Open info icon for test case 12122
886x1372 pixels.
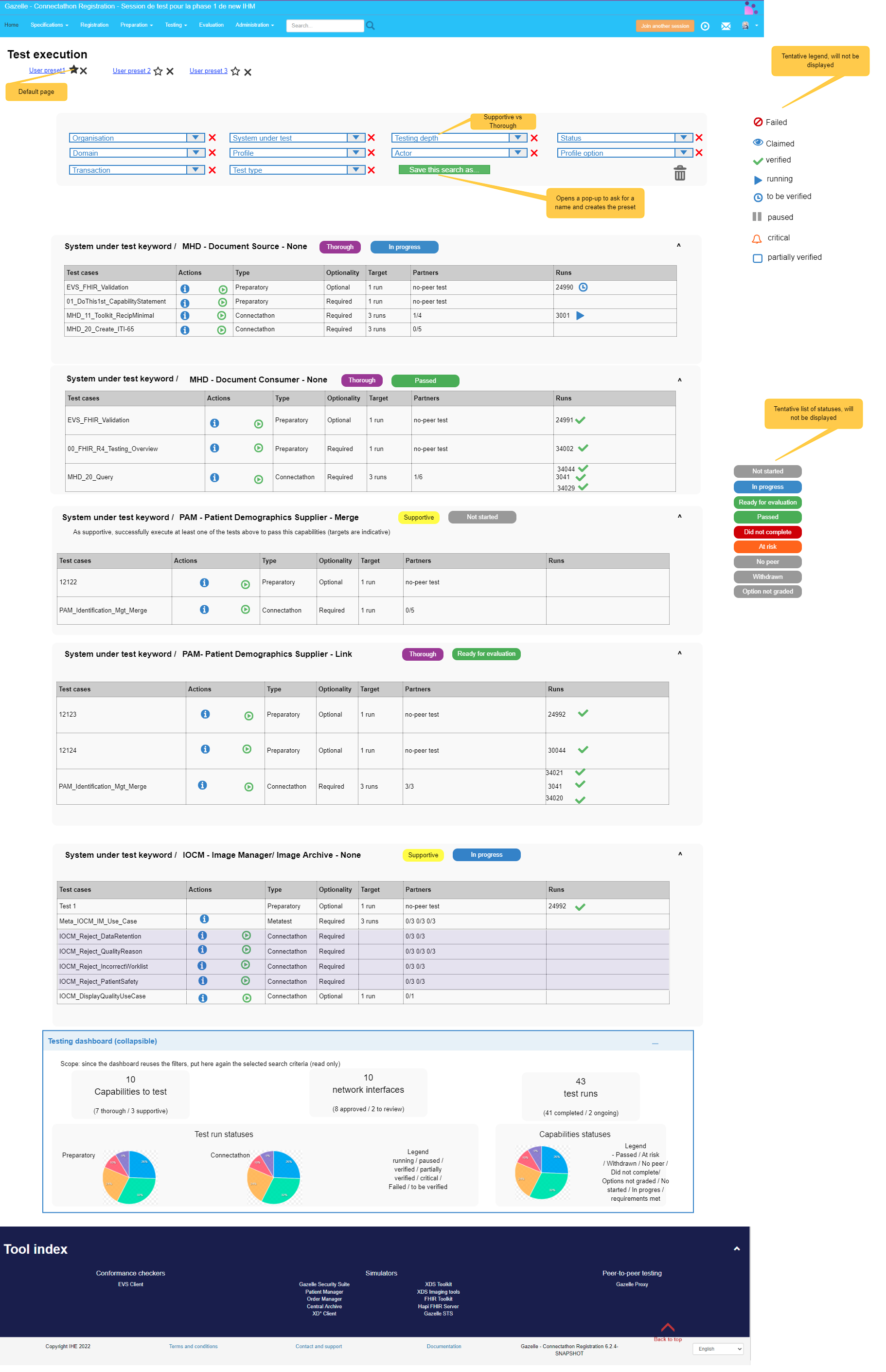click(x=204, y=582)
